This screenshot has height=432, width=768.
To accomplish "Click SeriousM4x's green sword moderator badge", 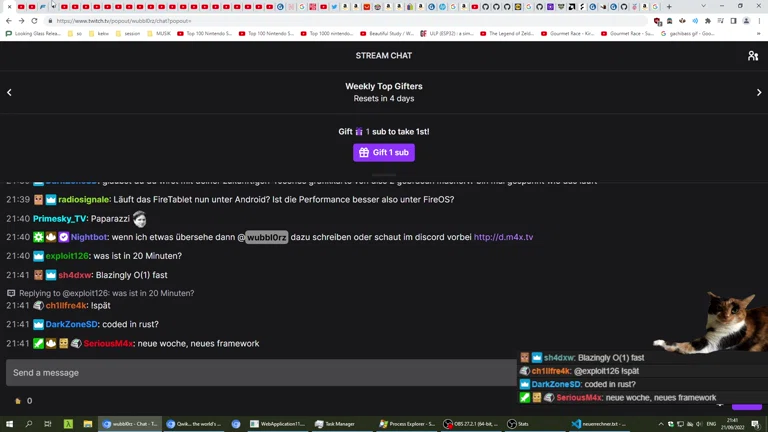I will pos(38,344).
